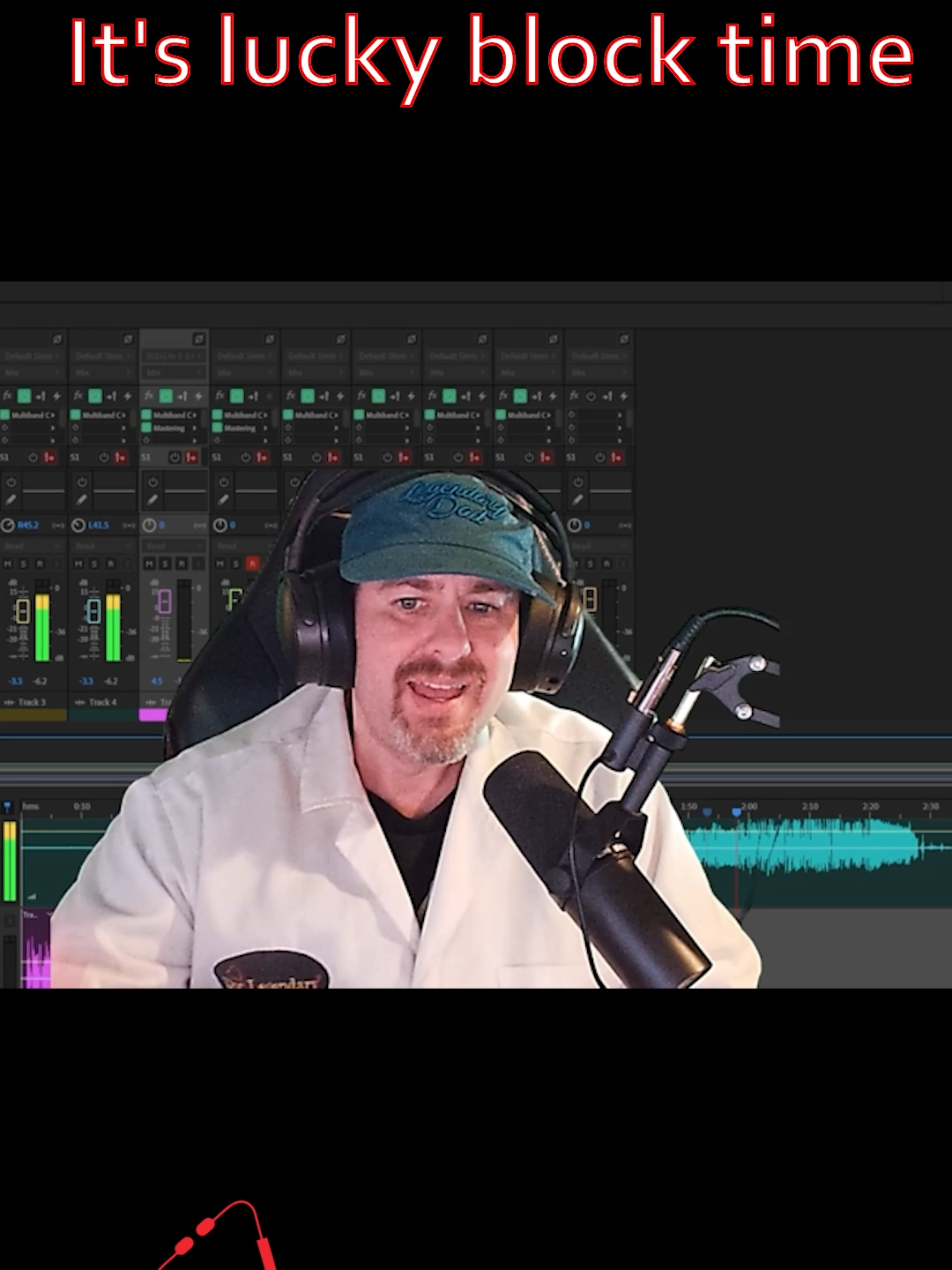Arm Track 4 for record
The height and width of the screenshot is (1270, 952).
pyautogui.click(x=110, y=563)
